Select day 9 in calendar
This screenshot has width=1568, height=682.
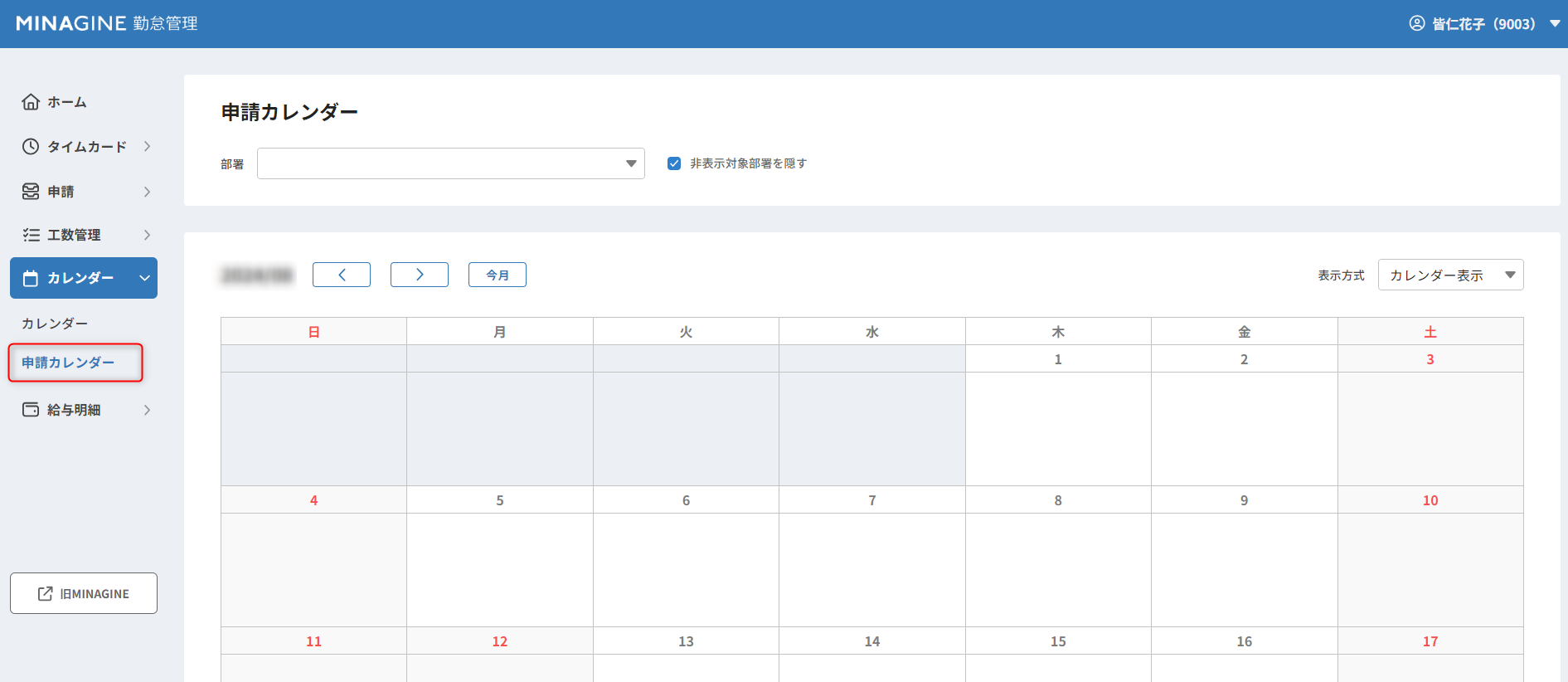1244,500
